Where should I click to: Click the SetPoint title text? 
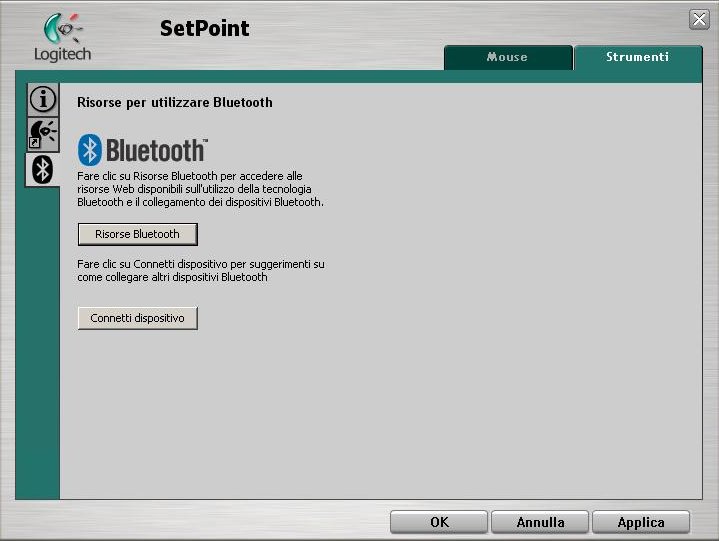click(205, 28)
